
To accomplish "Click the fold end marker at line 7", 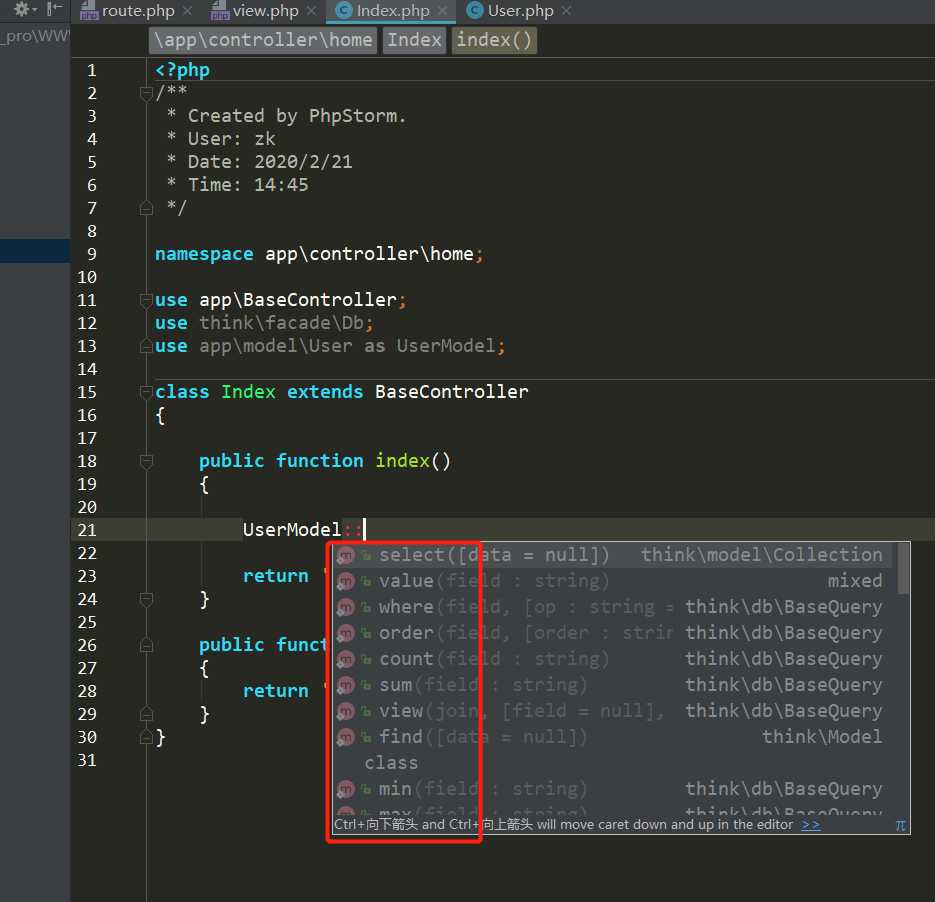I will [146, 208].
